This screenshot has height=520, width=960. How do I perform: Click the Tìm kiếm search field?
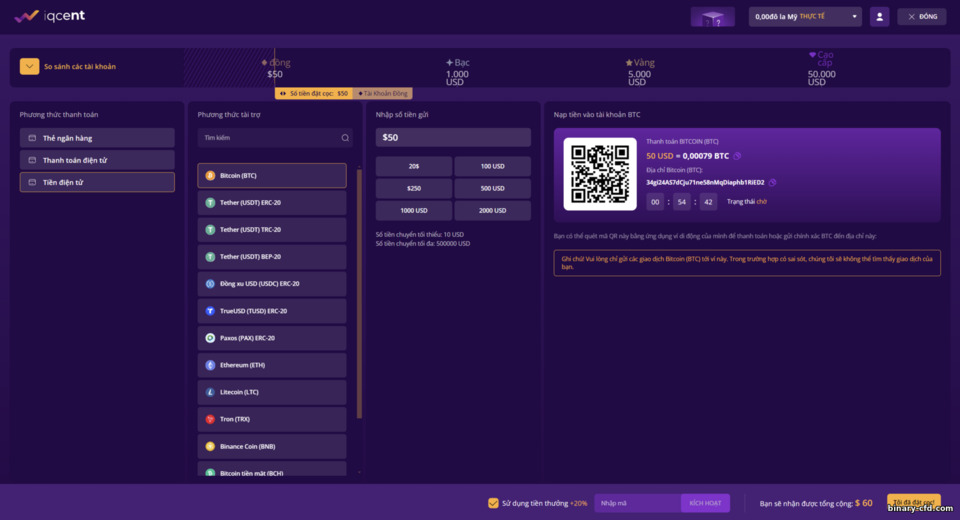(274, 138)
